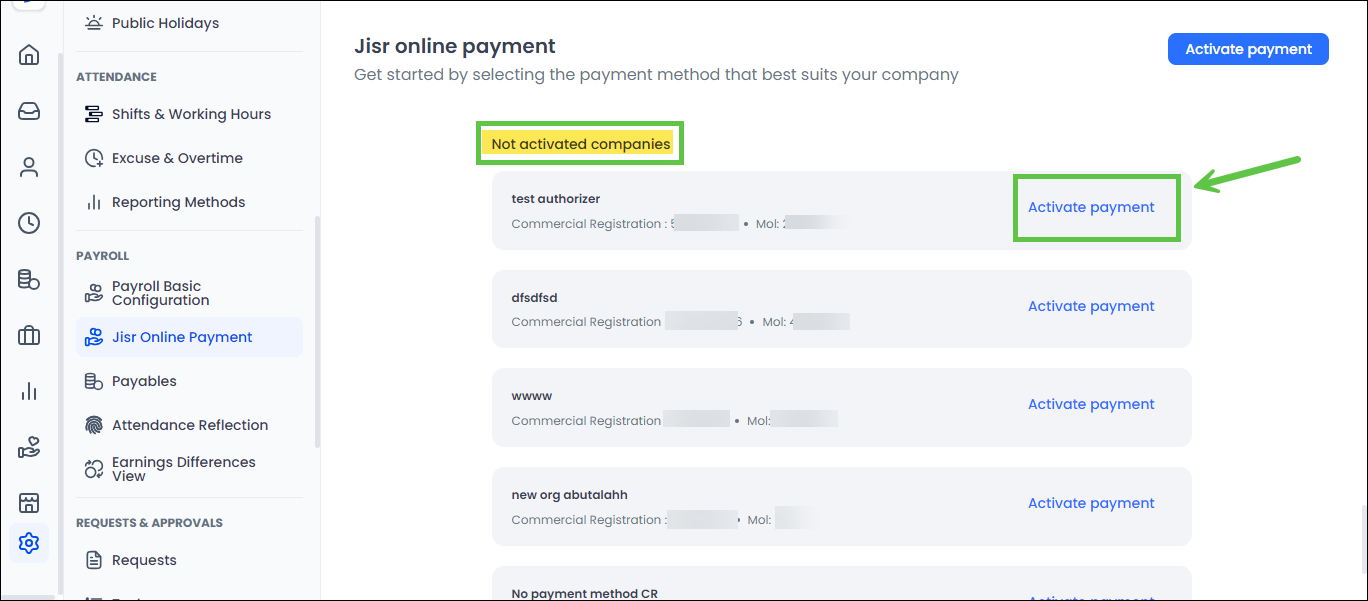Open the hand-with-heart benefits icon
The height and width of the screenshot is (601, 1368).
(x=29, y=448)
